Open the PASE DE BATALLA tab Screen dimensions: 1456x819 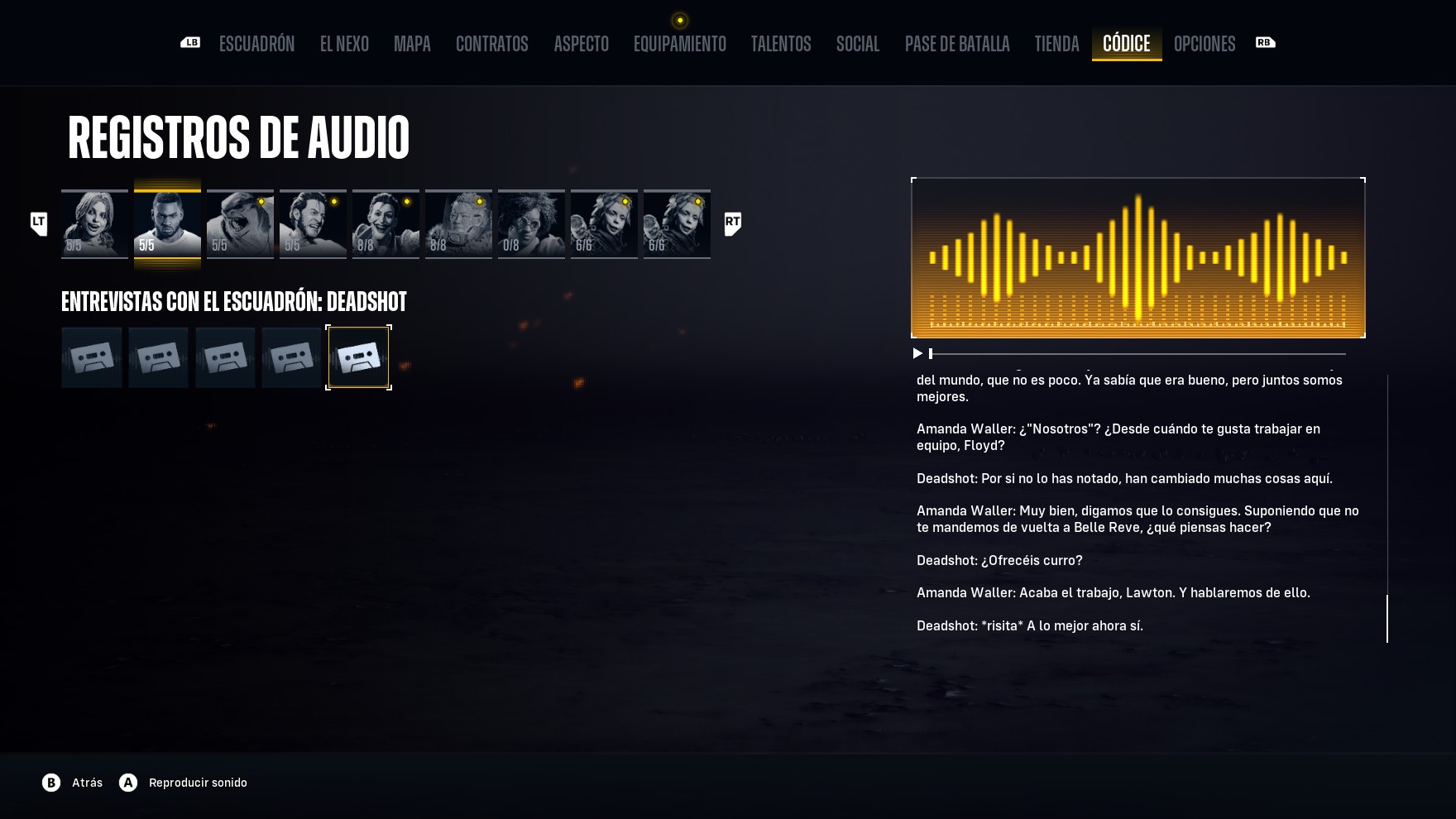click(x=957, y=44)
